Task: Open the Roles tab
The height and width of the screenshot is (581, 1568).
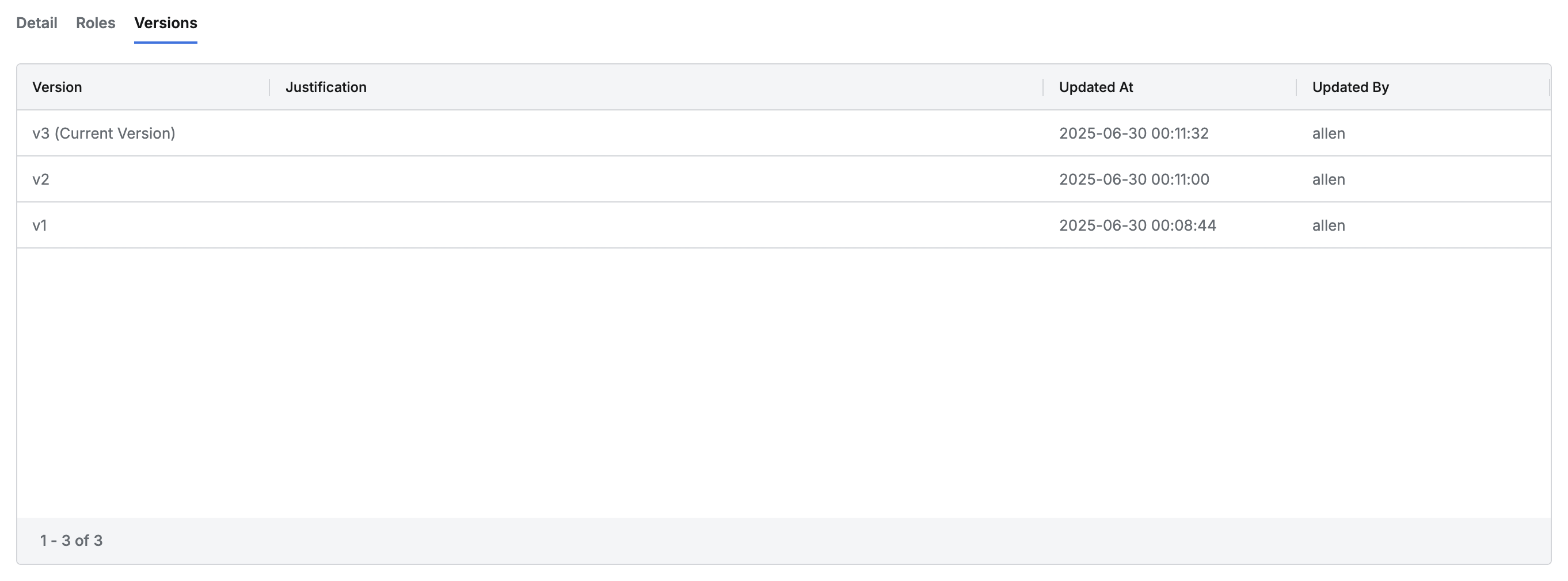Action: click(x=96, y=23)
